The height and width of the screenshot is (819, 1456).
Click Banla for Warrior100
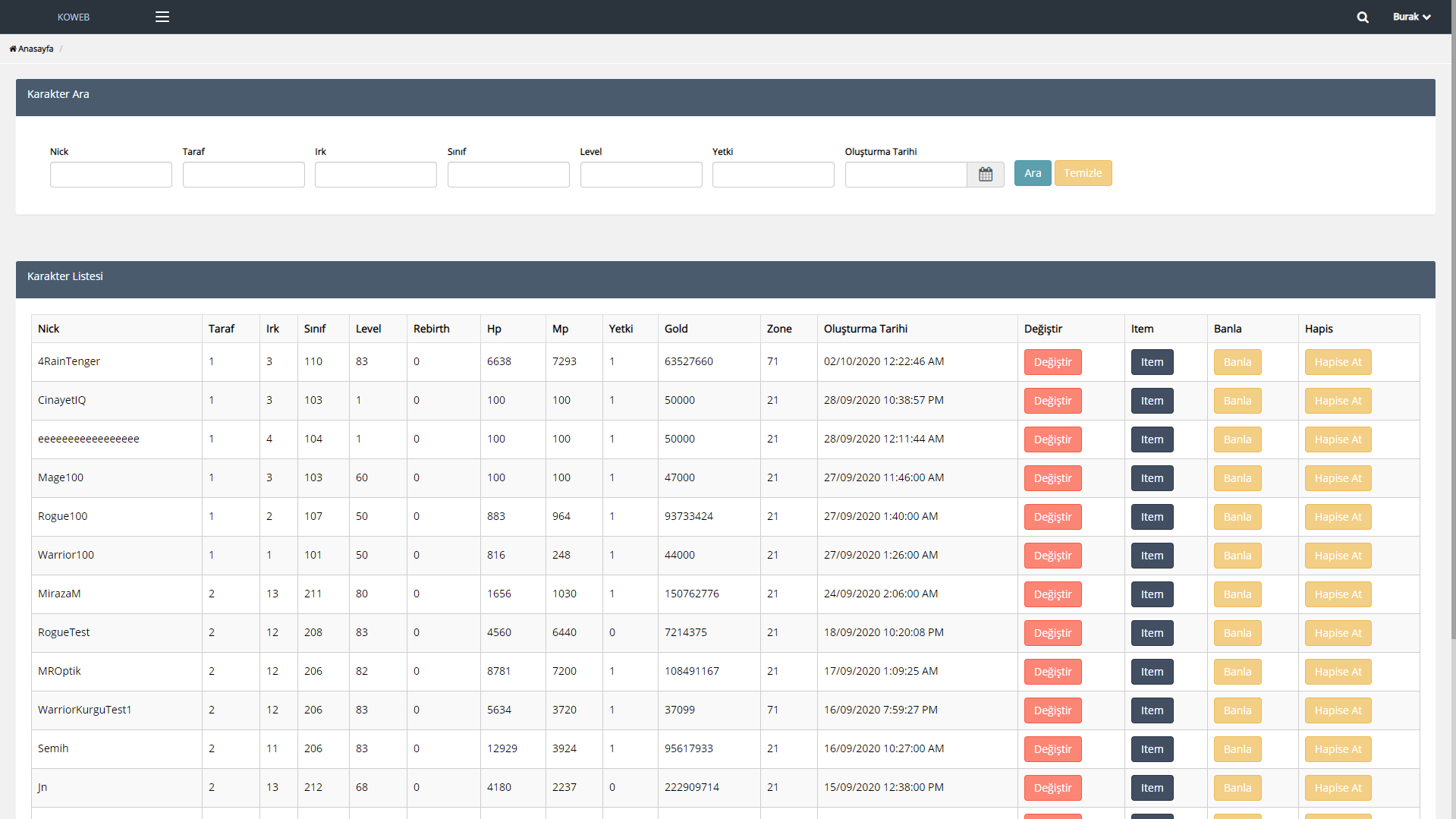pyautogui.click(x=1237, y=556)
